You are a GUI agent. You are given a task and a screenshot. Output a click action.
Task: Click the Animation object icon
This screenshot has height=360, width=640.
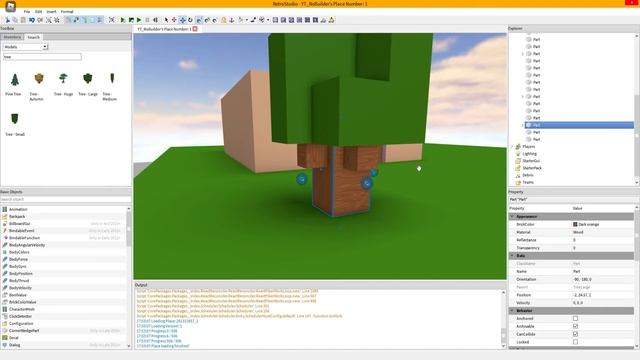click(x=5, y=209)
